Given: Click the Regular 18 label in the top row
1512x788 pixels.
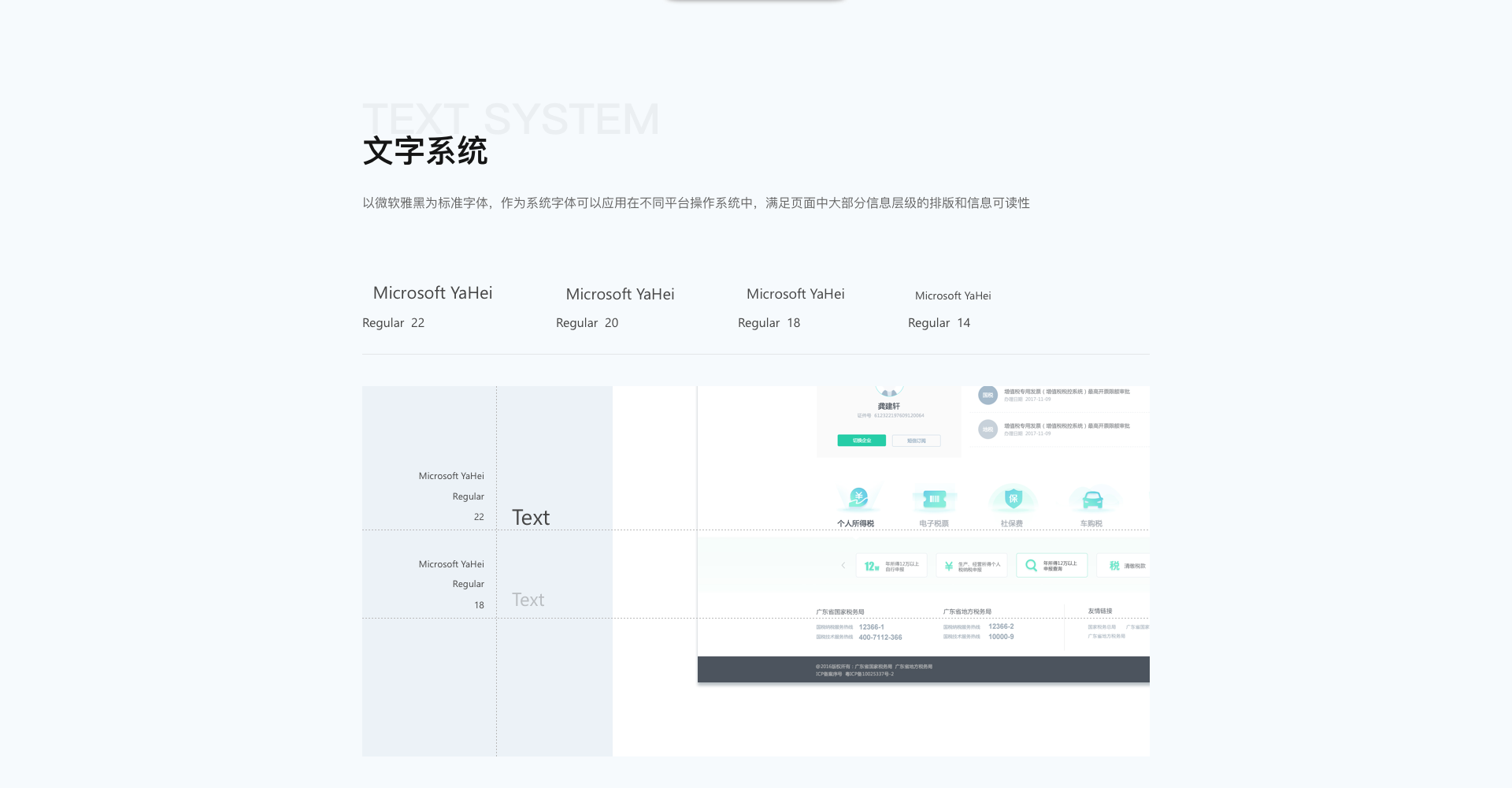Looking at the screenshot, I should (x=769, y=323).
